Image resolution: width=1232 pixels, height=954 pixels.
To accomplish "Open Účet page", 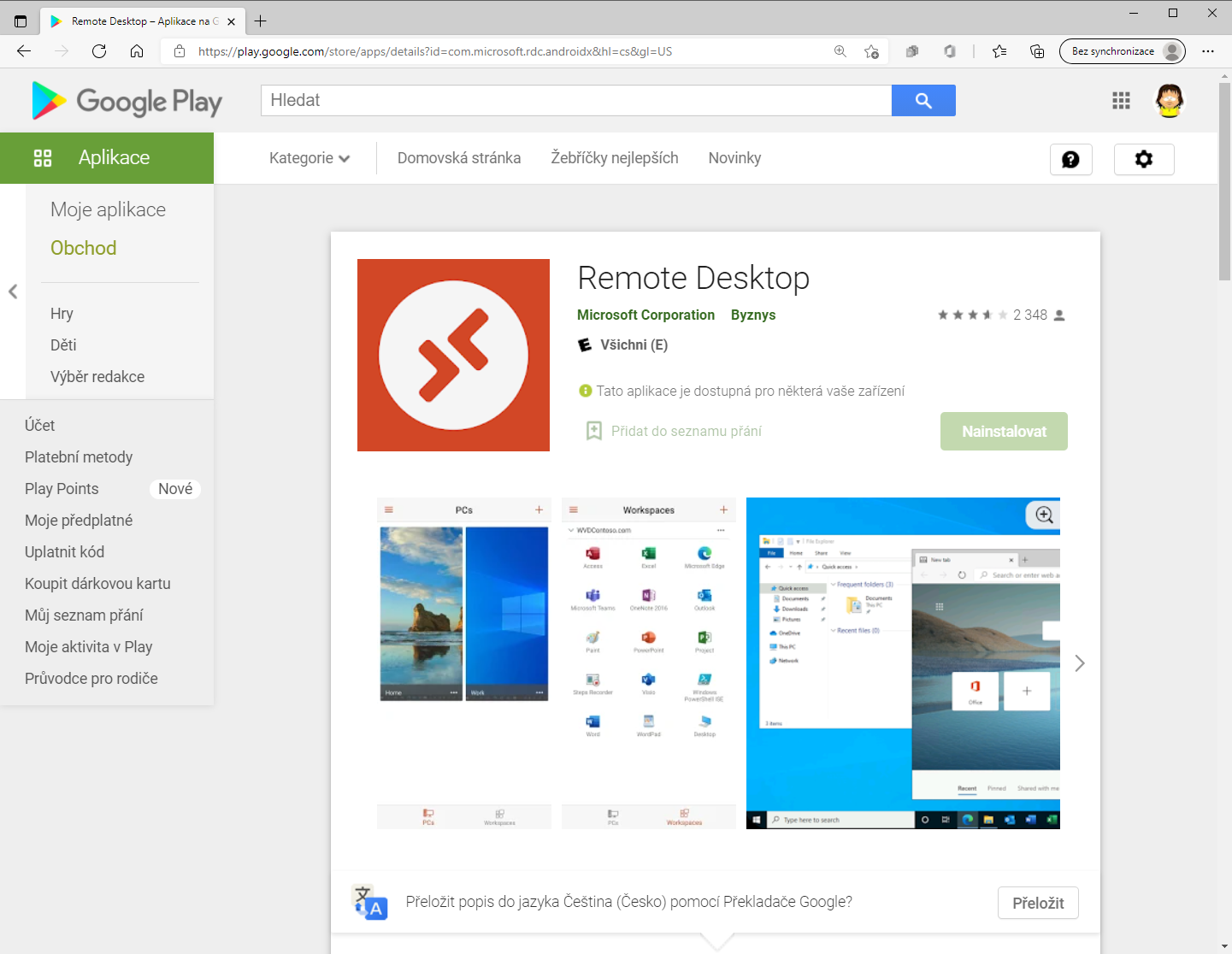I will pyautogui.click(x=39, y=426).
